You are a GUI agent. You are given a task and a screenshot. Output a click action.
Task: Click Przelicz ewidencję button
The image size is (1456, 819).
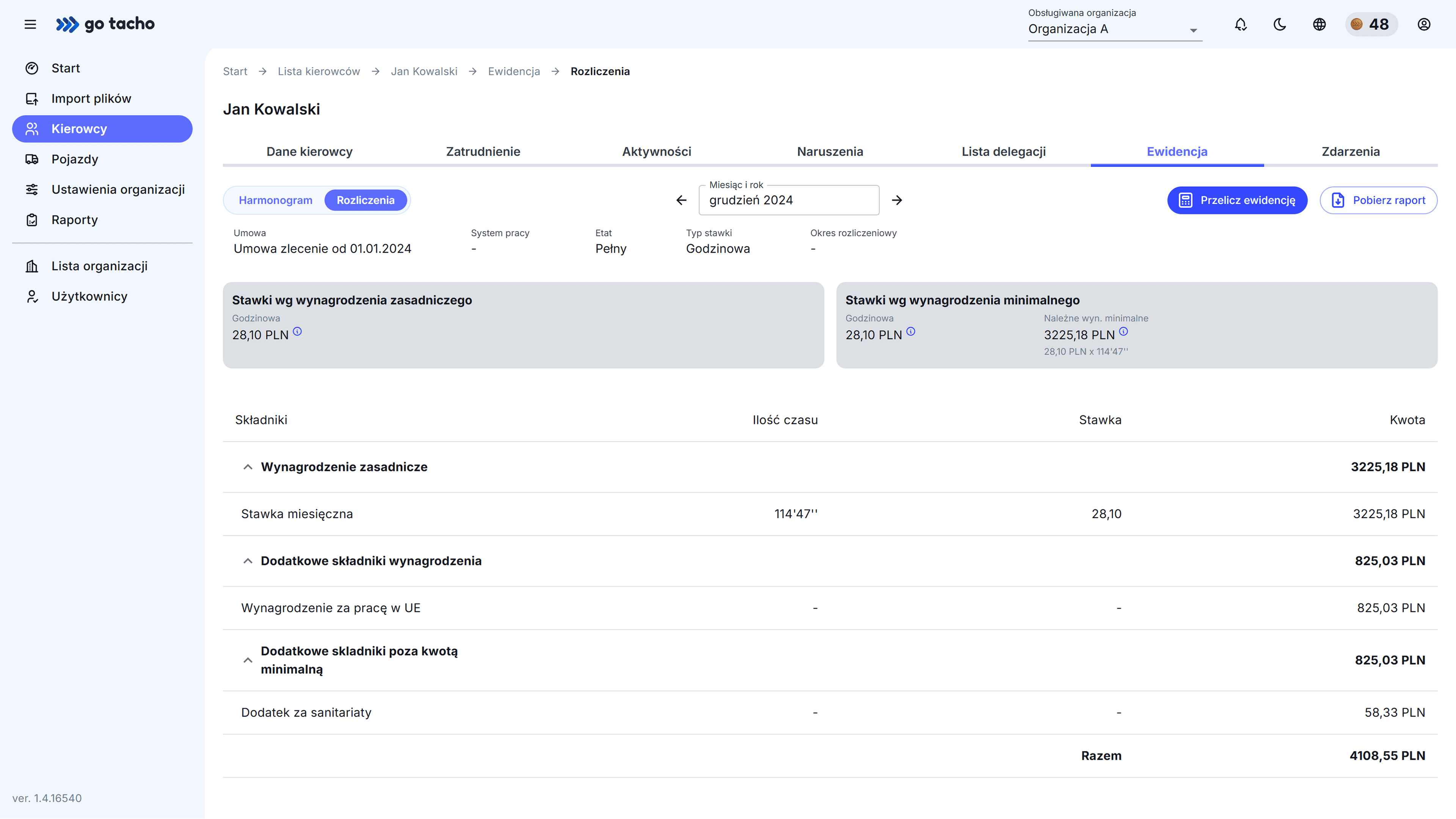pyautogui.click(x=1237, y=200)
